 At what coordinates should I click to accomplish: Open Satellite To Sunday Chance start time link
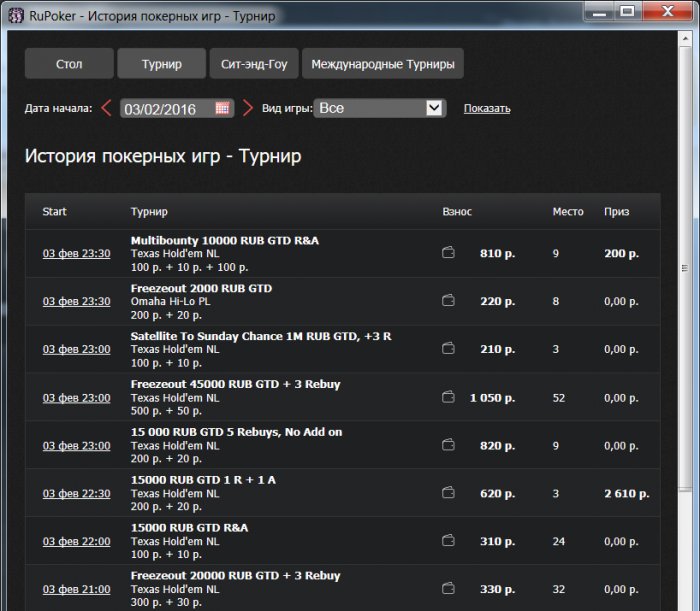pos(76,349)
